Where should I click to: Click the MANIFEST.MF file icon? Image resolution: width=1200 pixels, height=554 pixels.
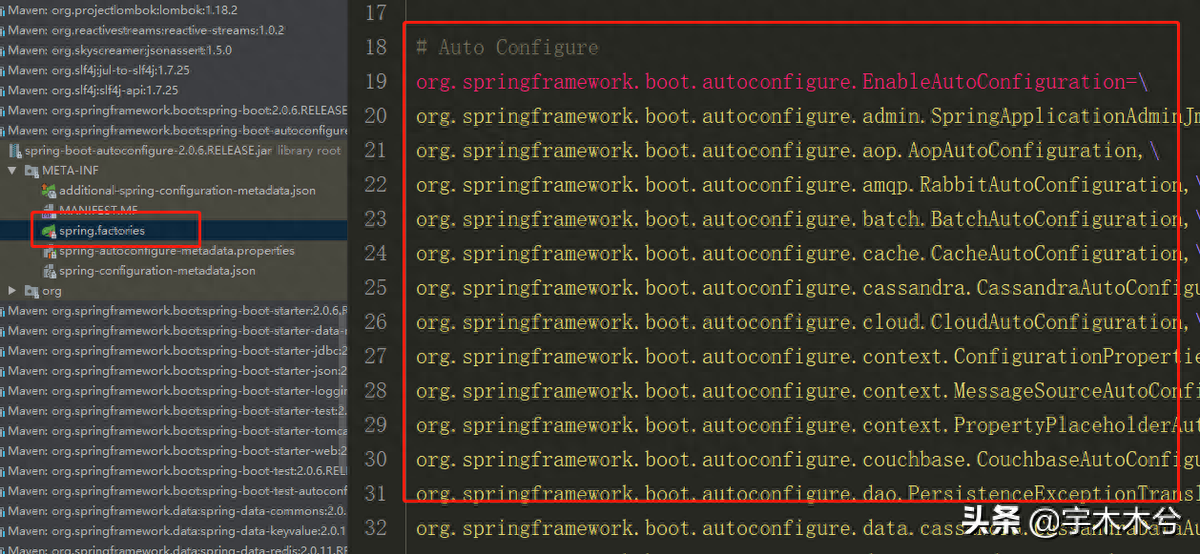[49, 211]
